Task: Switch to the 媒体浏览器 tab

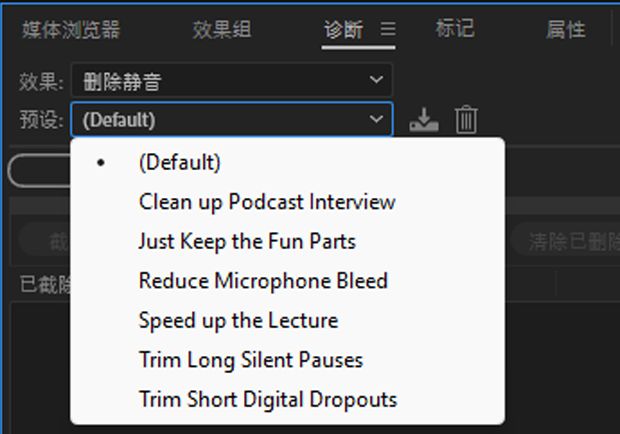Action: click(71, 30)
